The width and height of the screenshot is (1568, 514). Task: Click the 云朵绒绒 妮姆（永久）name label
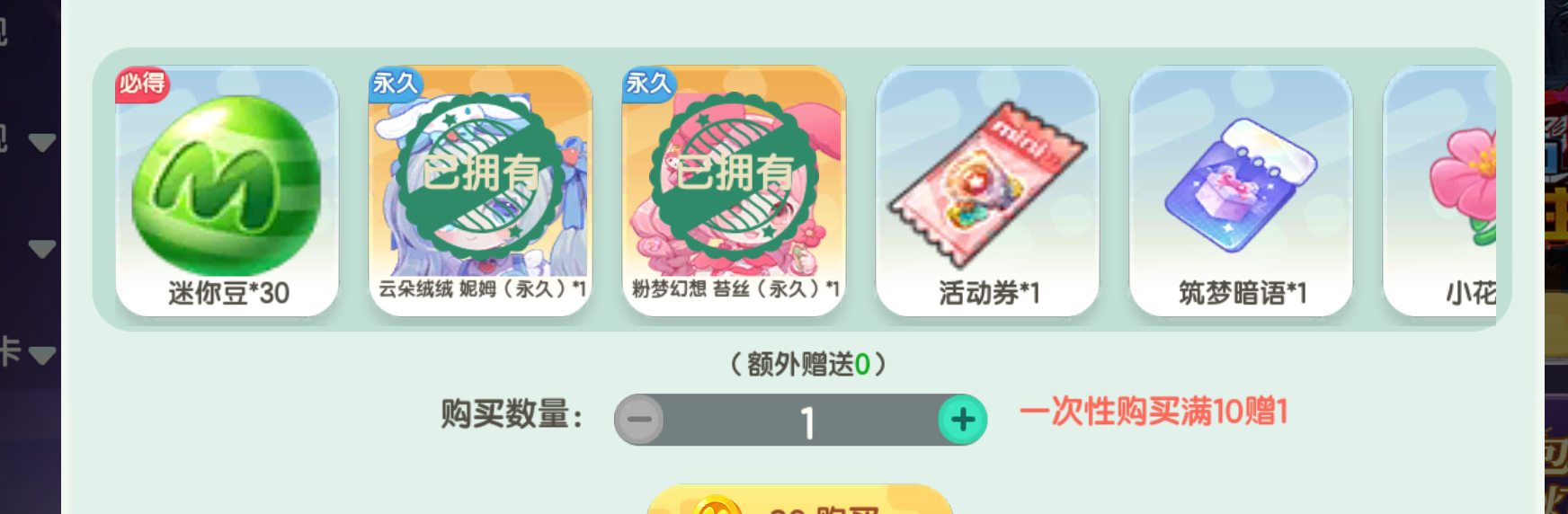tap(481, 288)
